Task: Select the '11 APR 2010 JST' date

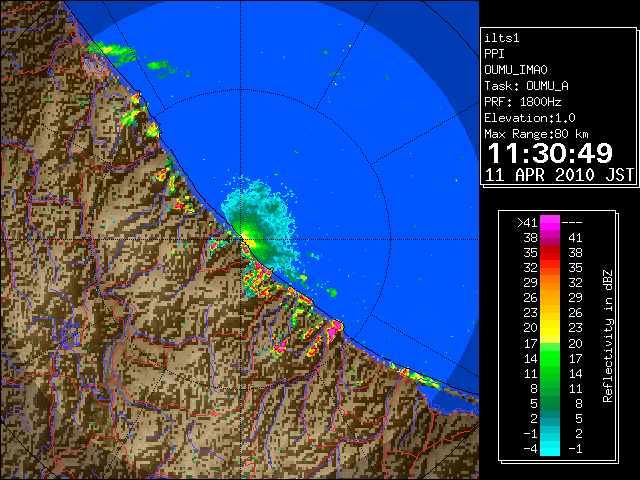Action: coord(559,175)
